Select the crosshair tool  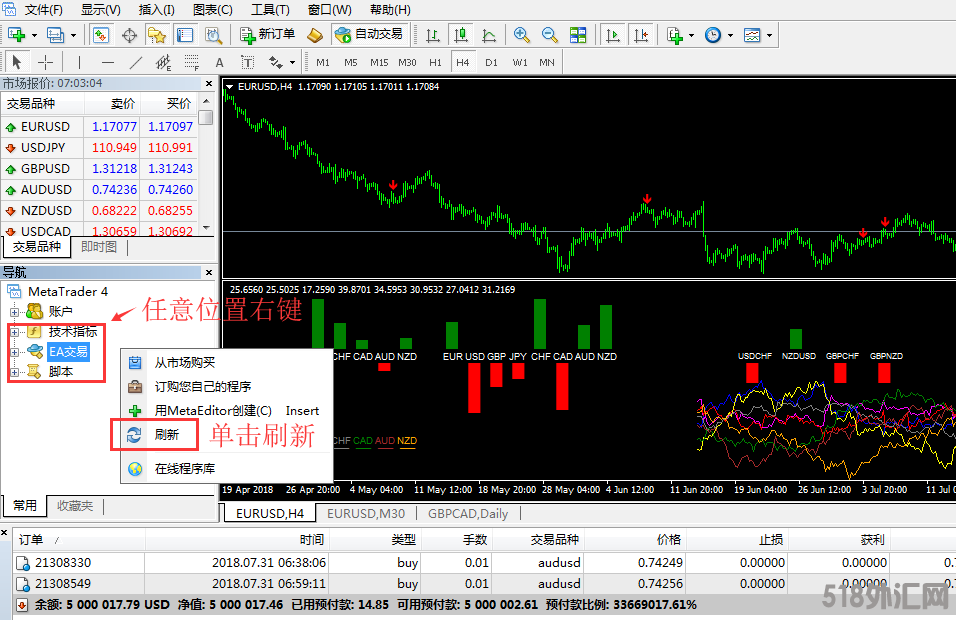[45, 62]
